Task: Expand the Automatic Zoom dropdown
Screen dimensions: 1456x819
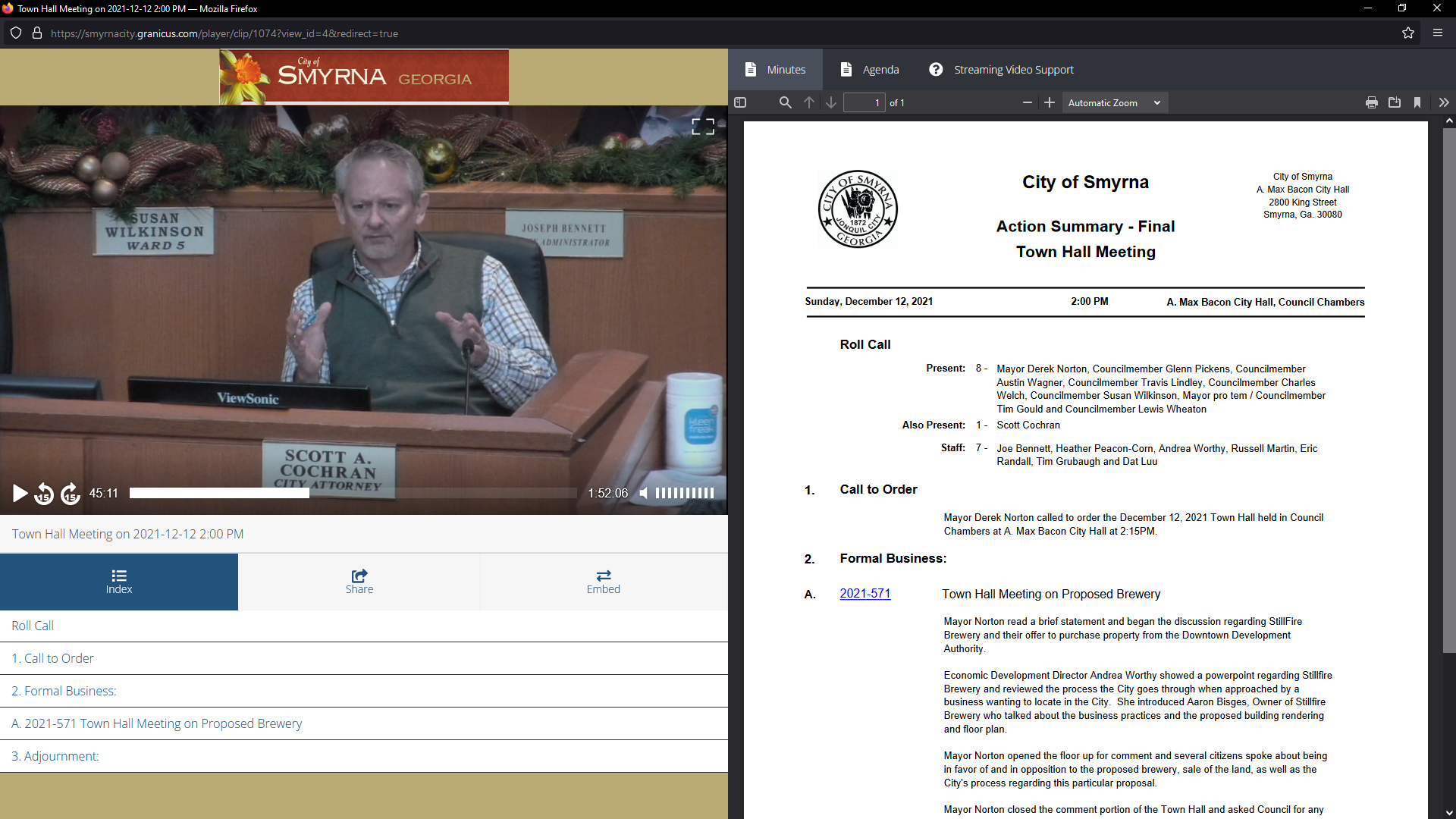Action: pyautogui.click(x=1113, y=103)
